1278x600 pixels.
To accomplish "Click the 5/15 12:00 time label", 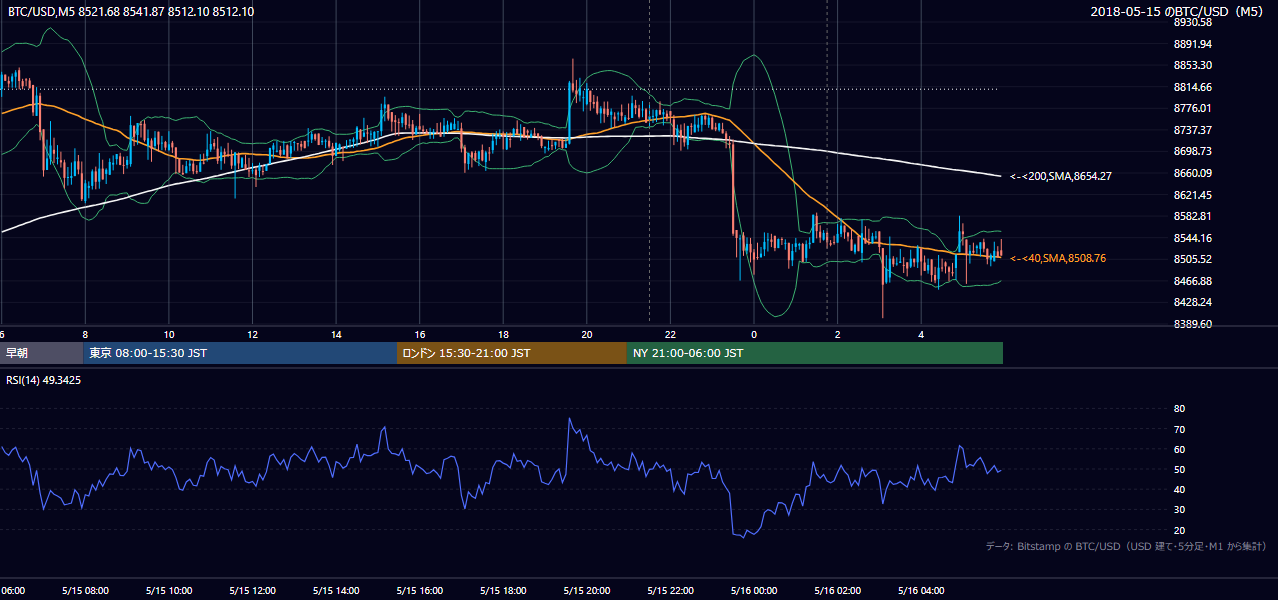I will 252,591.
